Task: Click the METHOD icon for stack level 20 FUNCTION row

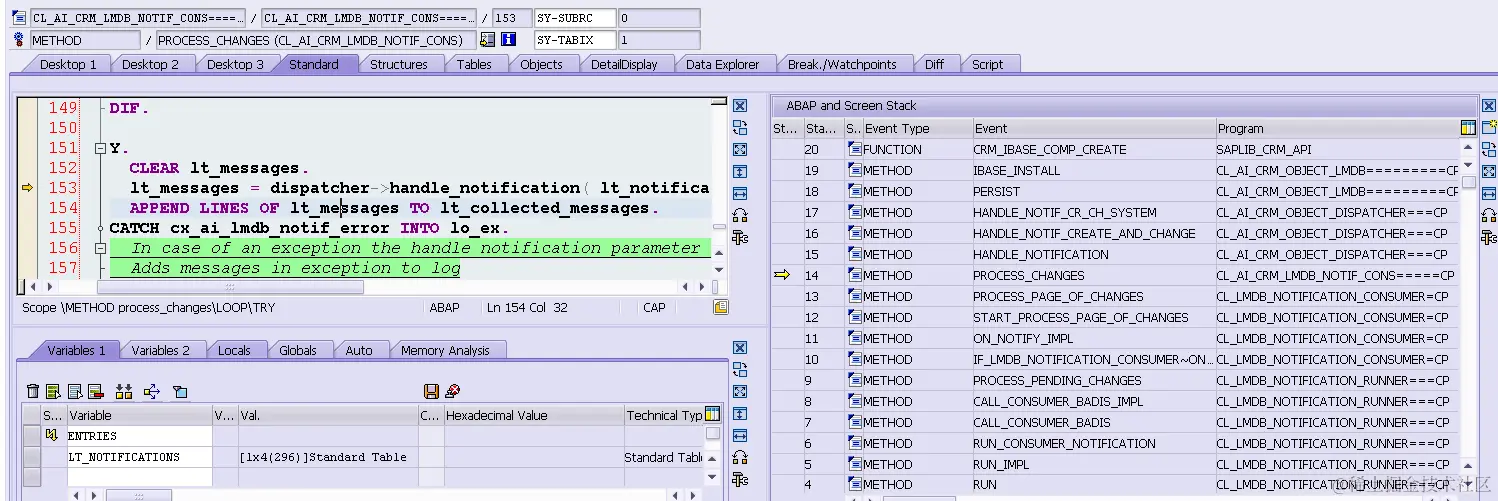Action: (855, 149)
